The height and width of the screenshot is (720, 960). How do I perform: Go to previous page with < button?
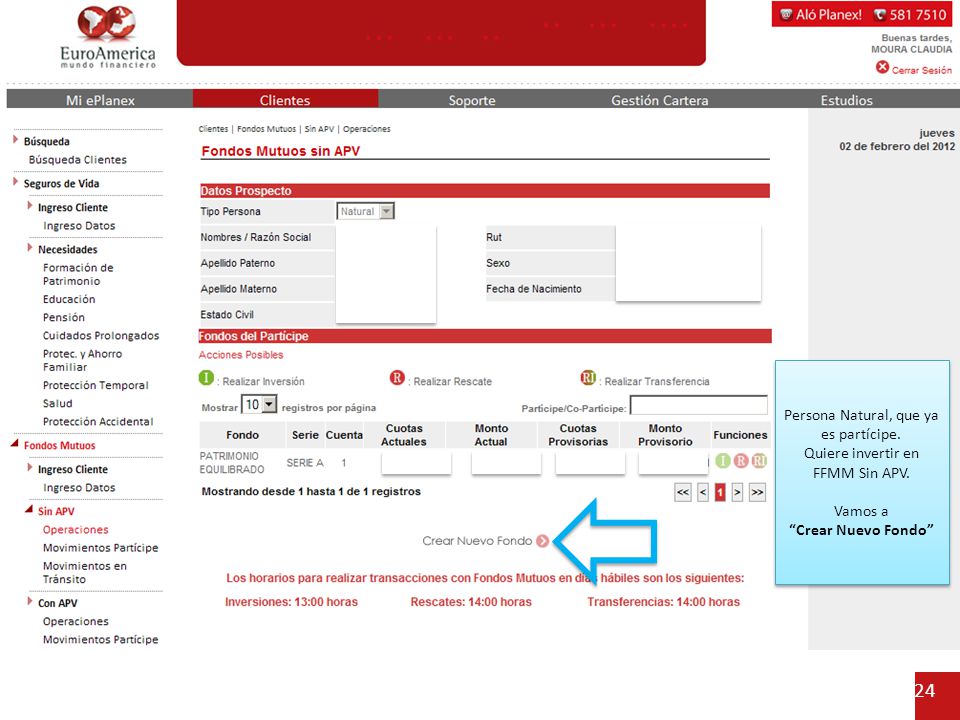tap(703, 492)
